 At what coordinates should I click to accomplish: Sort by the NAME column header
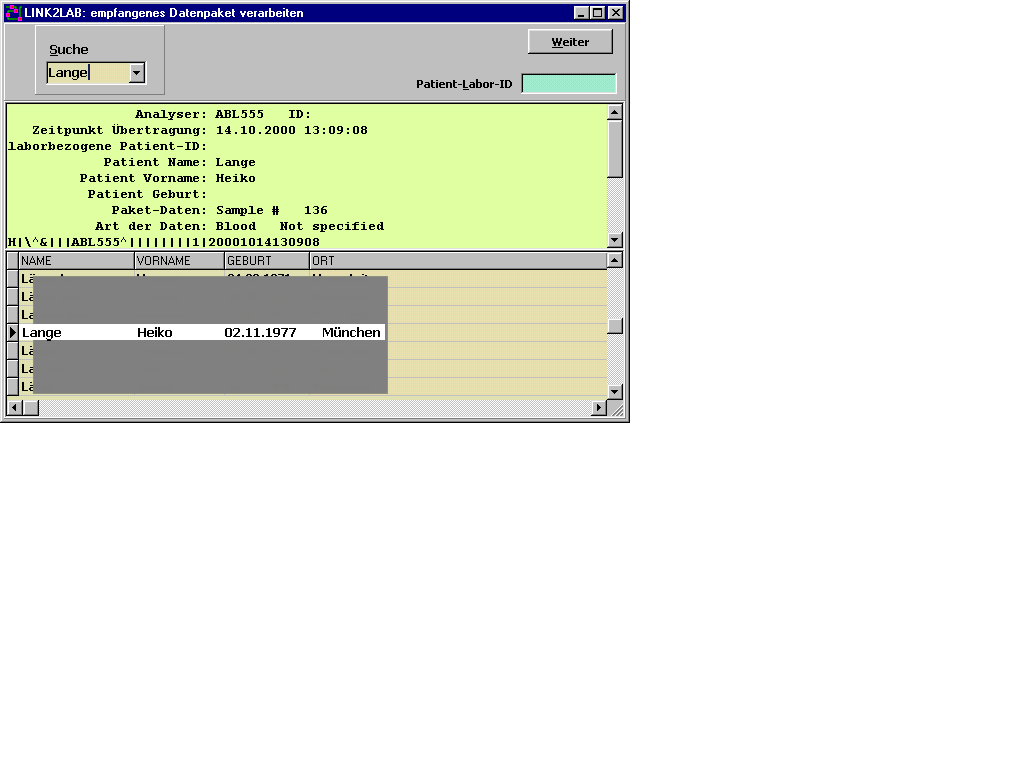point(76,261)
